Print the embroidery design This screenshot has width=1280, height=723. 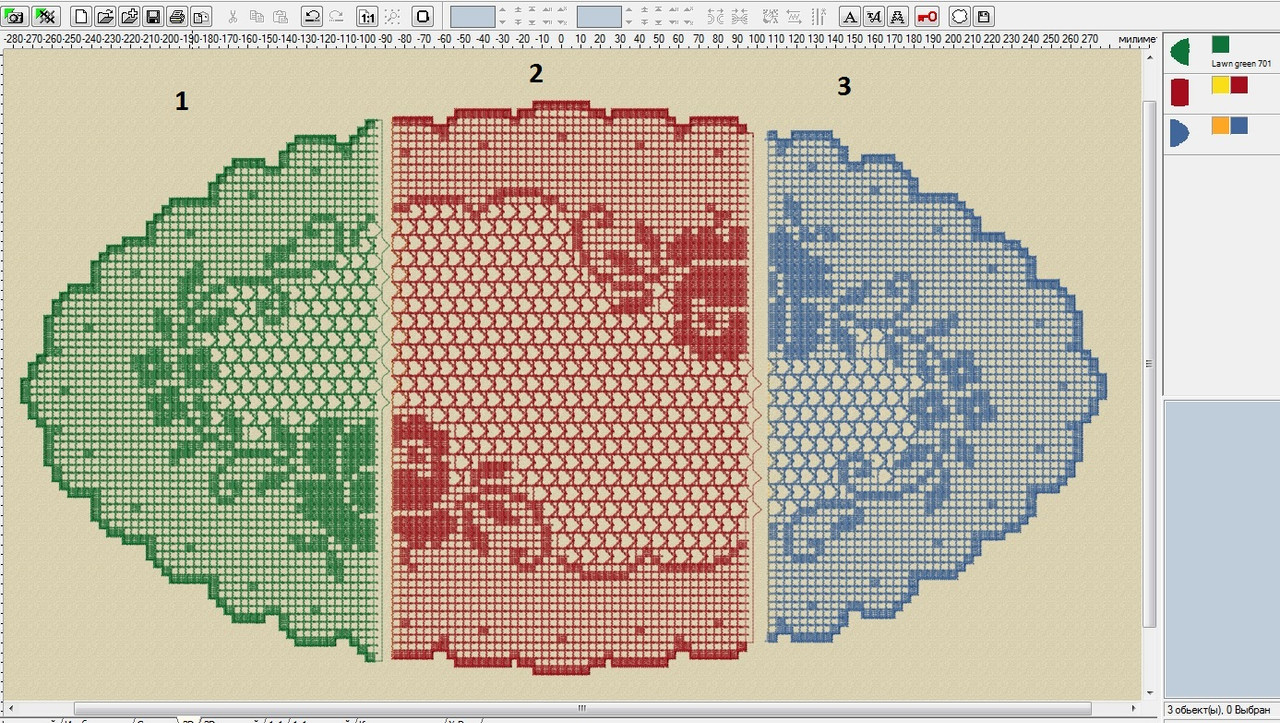177,16
